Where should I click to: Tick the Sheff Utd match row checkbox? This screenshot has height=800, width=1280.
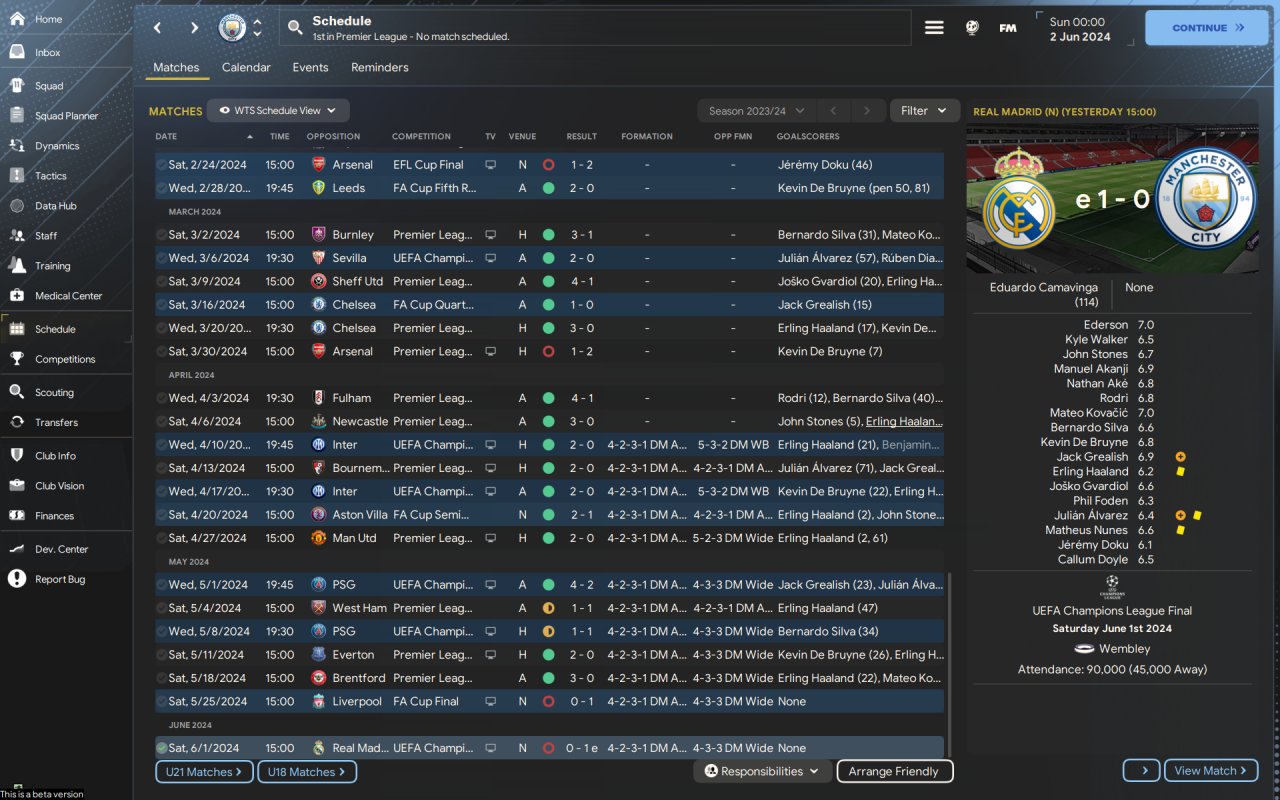(161, 282)
